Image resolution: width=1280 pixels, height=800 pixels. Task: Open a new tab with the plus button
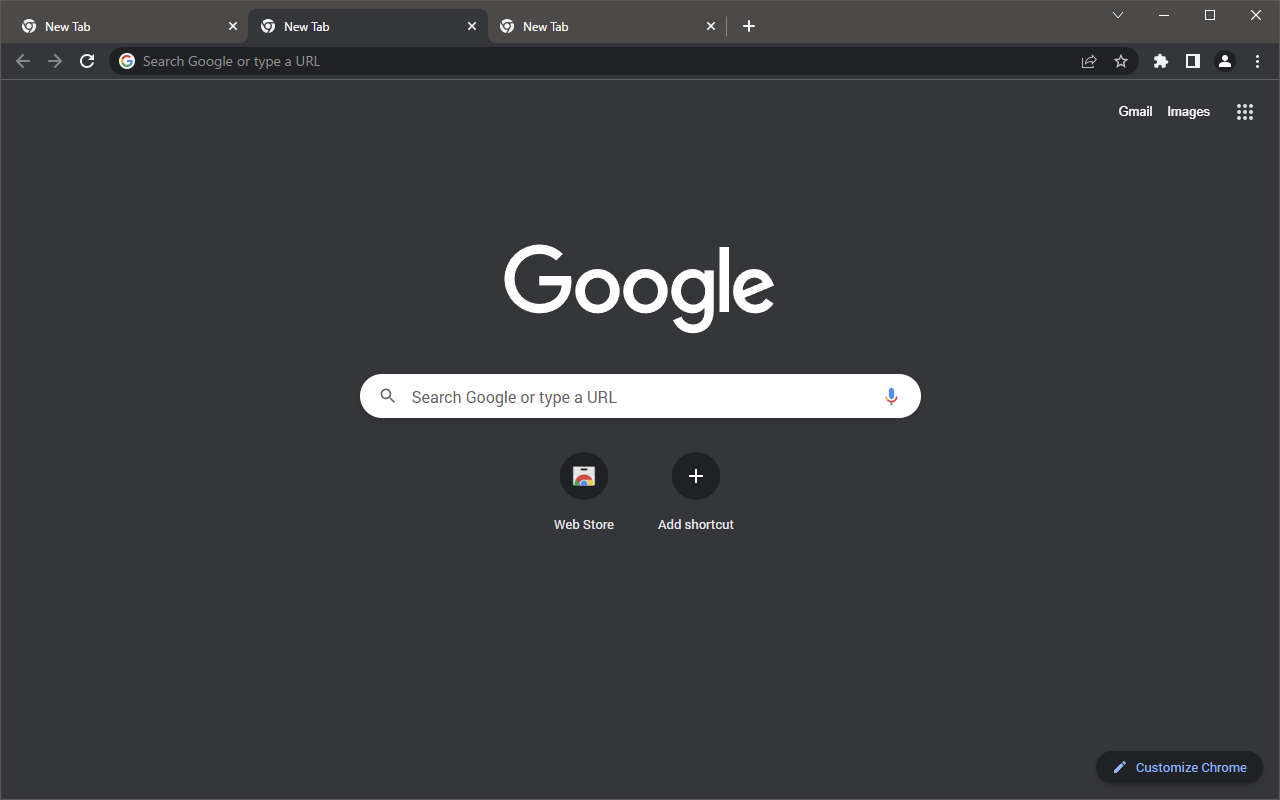point(749,26)
